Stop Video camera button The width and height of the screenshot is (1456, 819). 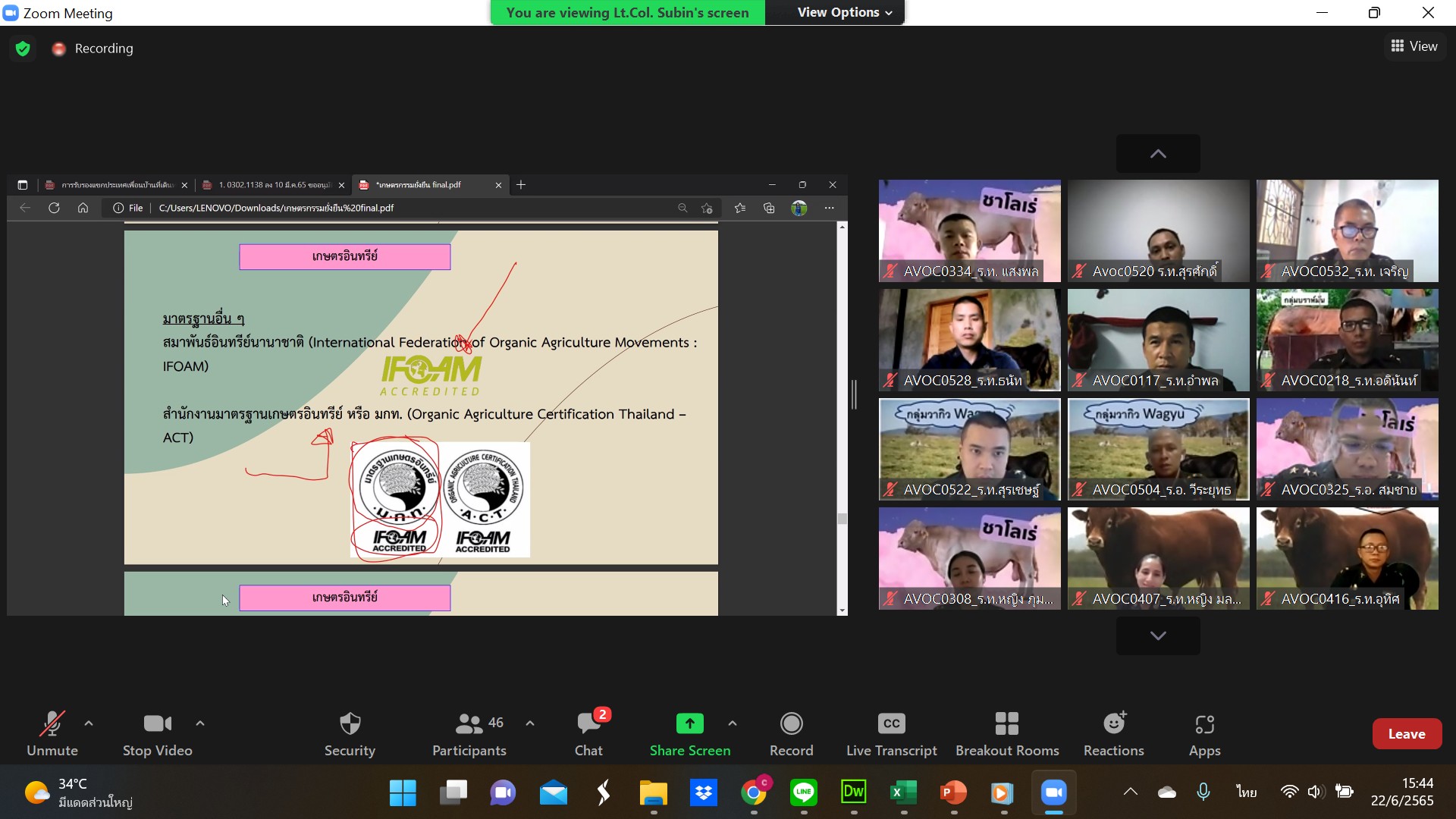pos(158,733)
